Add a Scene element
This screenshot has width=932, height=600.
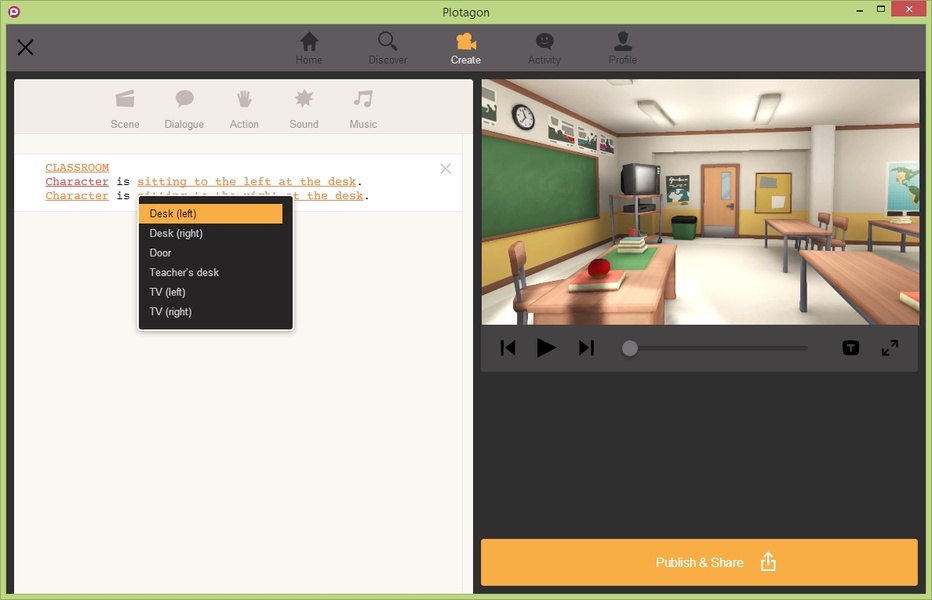125,109
